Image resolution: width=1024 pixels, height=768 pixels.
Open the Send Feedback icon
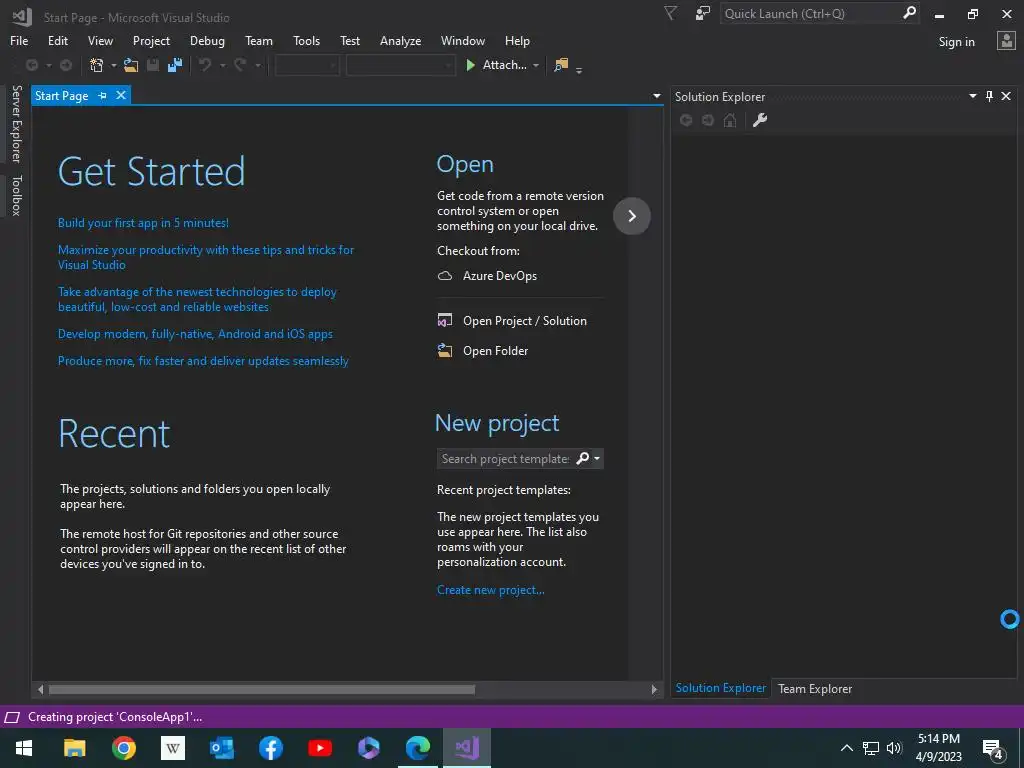703,13
